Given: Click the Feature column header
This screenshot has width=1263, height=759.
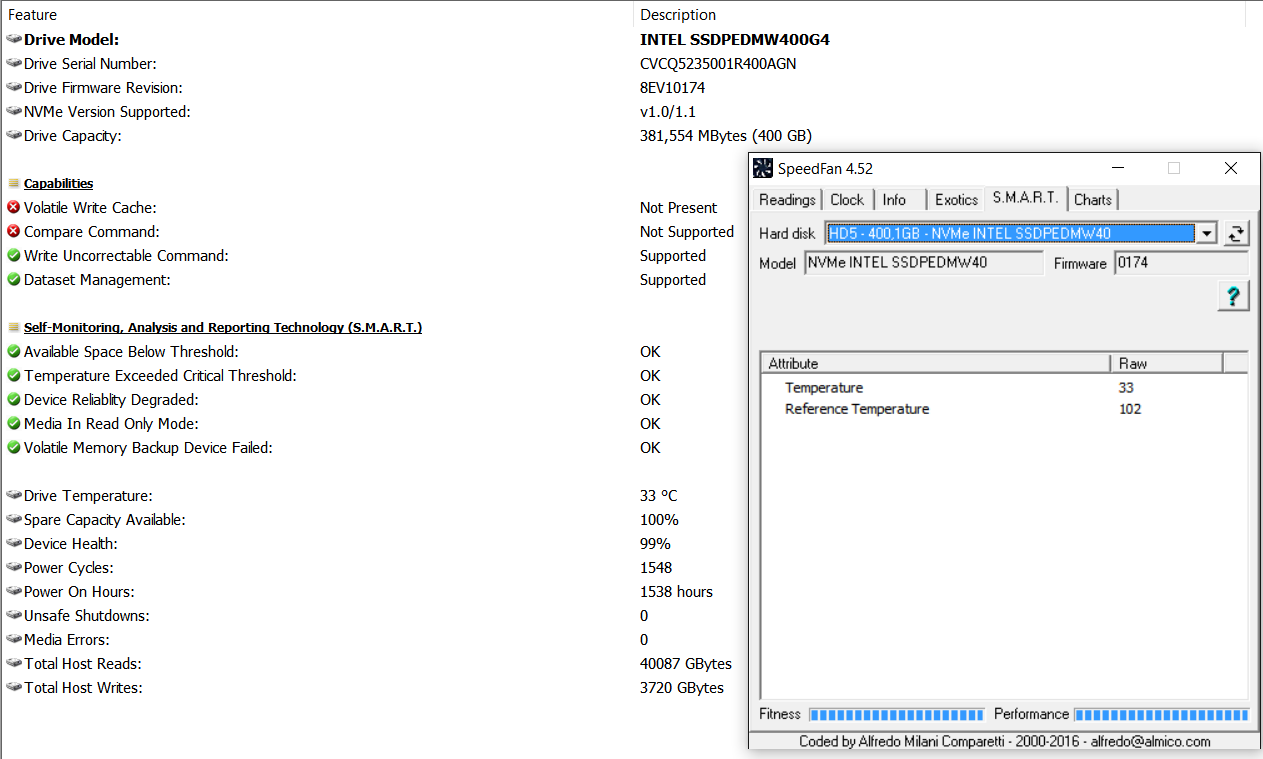Looking at the screenshot, I should [x=317, y=15].
